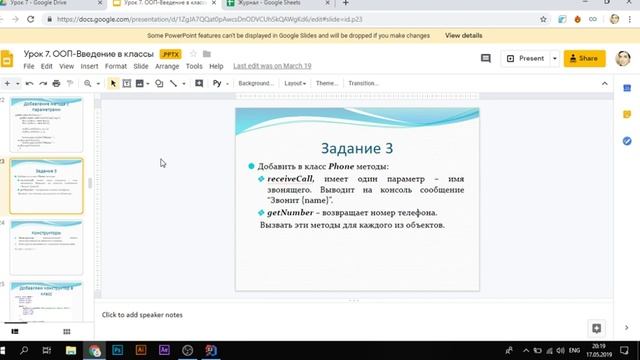The image size is (640, 360).
Task: Click the New slide plus icon
Action: tap(7, 83)
